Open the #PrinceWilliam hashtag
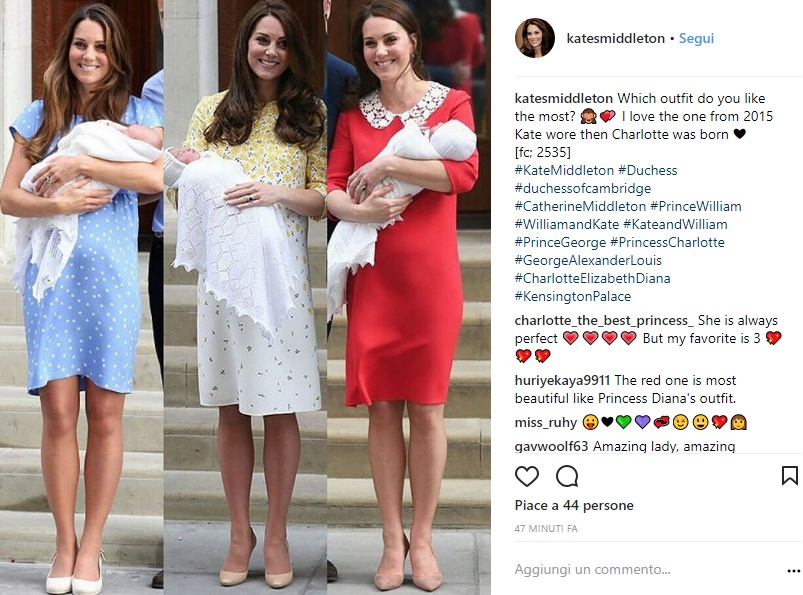Image resolution: width=803 pixels, height=595 pixels. [695, 206]
